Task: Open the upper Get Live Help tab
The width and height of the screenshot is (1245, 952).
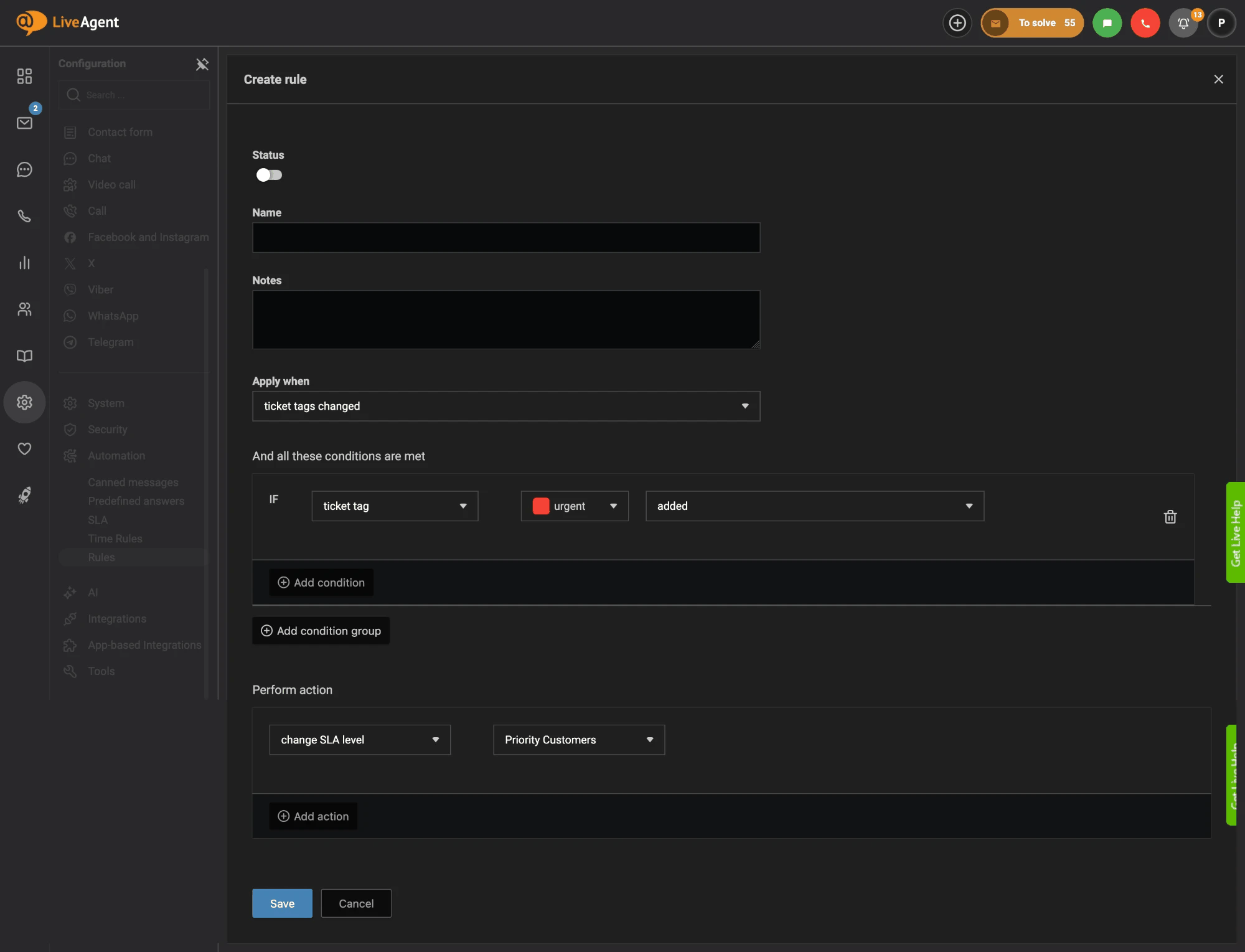Action: coord(1236,532)
